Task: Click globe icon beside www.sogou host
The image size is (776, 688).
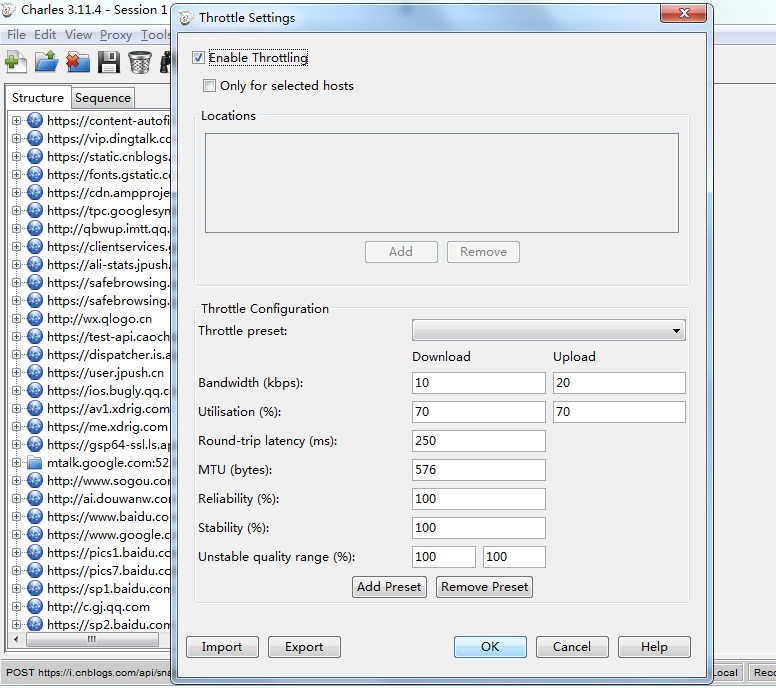Action: (35, 481)
